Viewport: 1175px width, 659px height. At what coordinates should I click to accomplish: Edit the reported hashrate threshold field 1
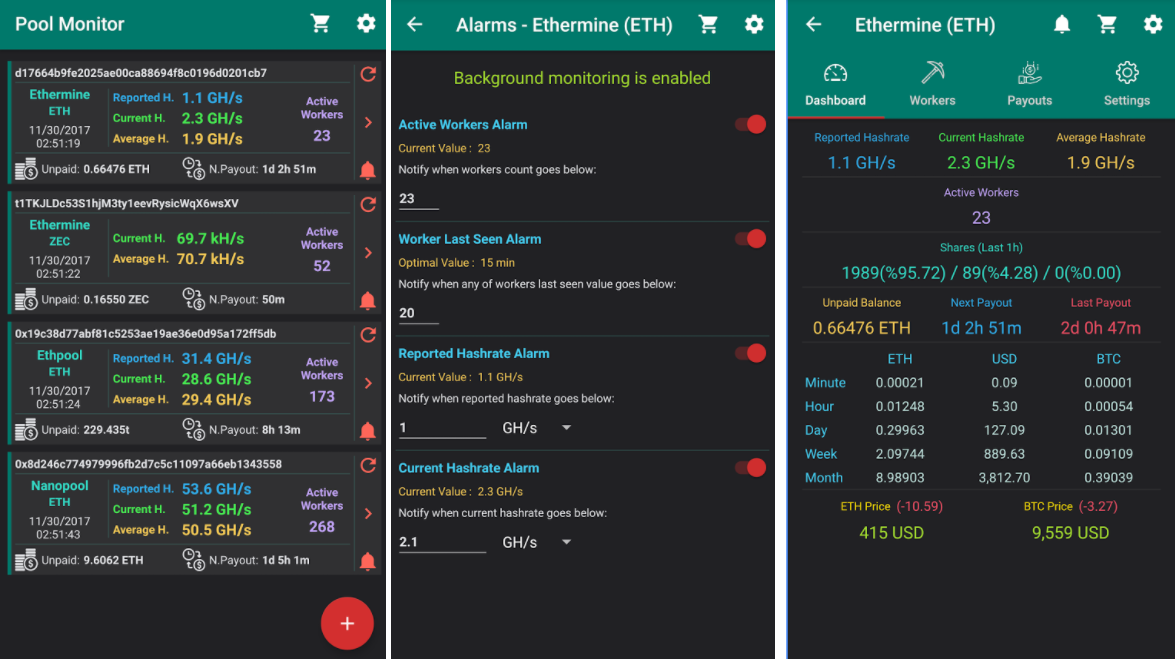pos(442,428)
